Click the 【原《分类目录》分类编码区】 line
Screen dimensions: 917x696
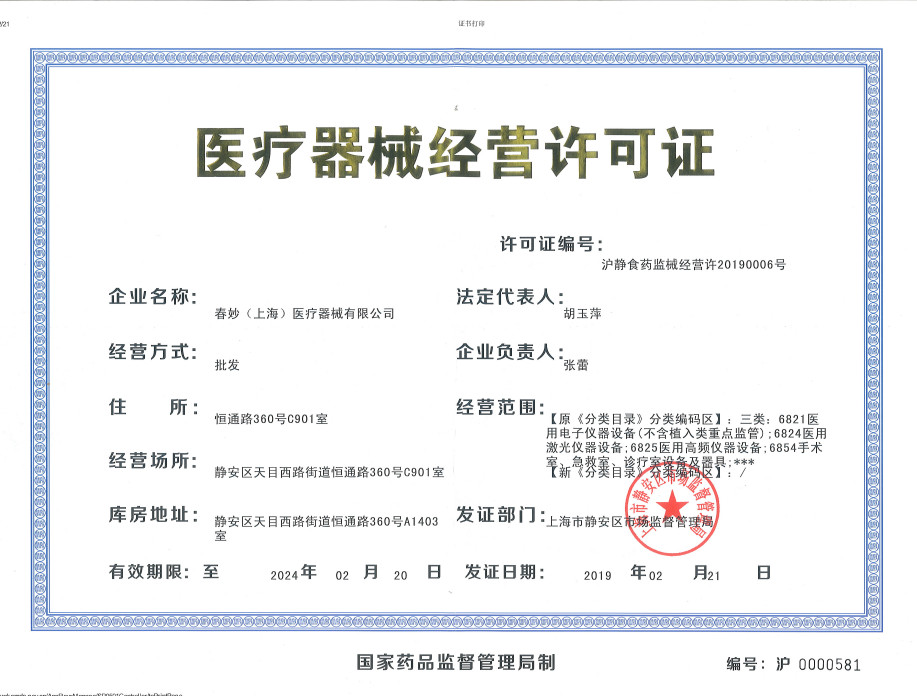(x=683, y=419)
